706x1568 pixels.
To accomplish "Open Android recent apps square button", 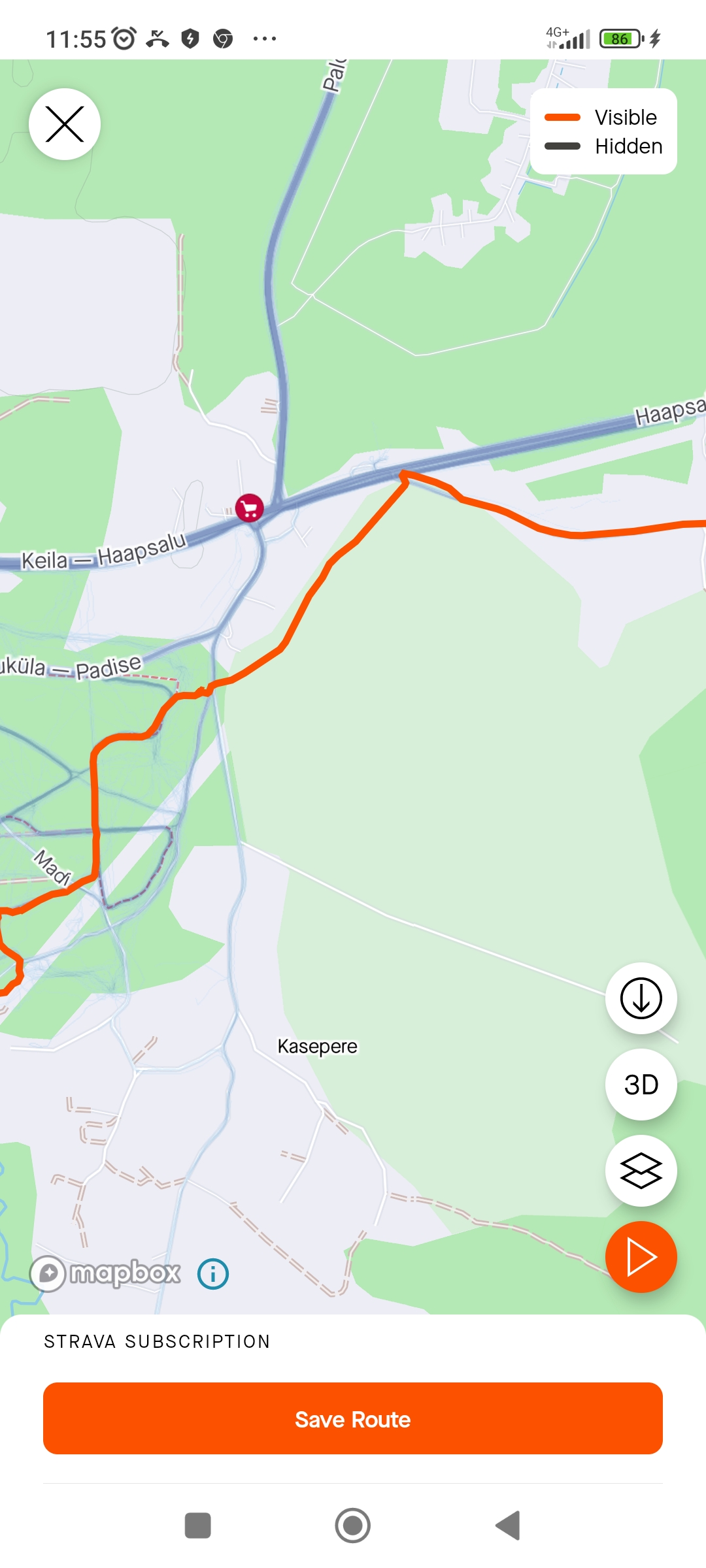I will [198, 1526].
